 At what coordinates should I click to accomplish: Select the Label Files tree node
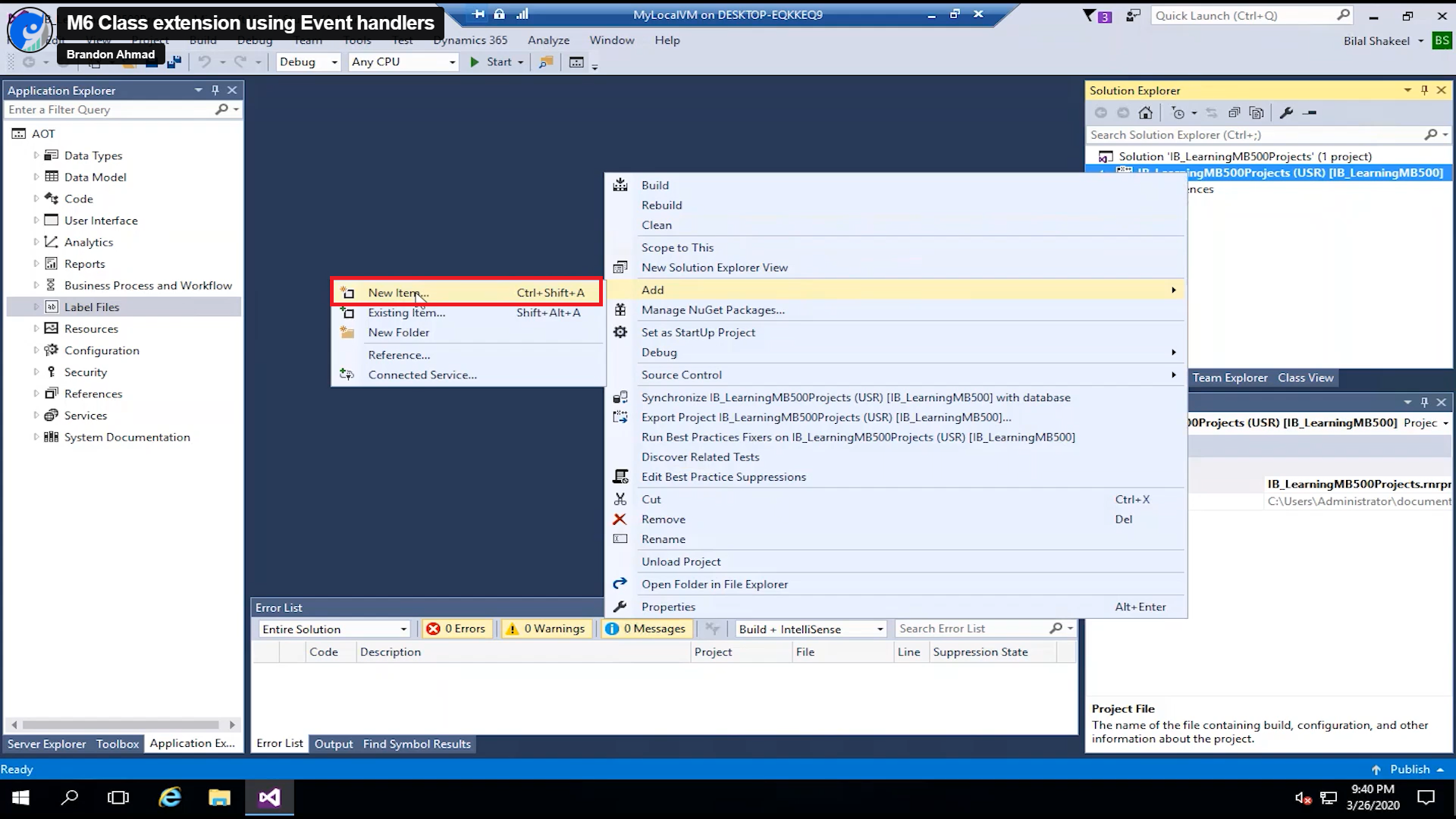[124, 307]
